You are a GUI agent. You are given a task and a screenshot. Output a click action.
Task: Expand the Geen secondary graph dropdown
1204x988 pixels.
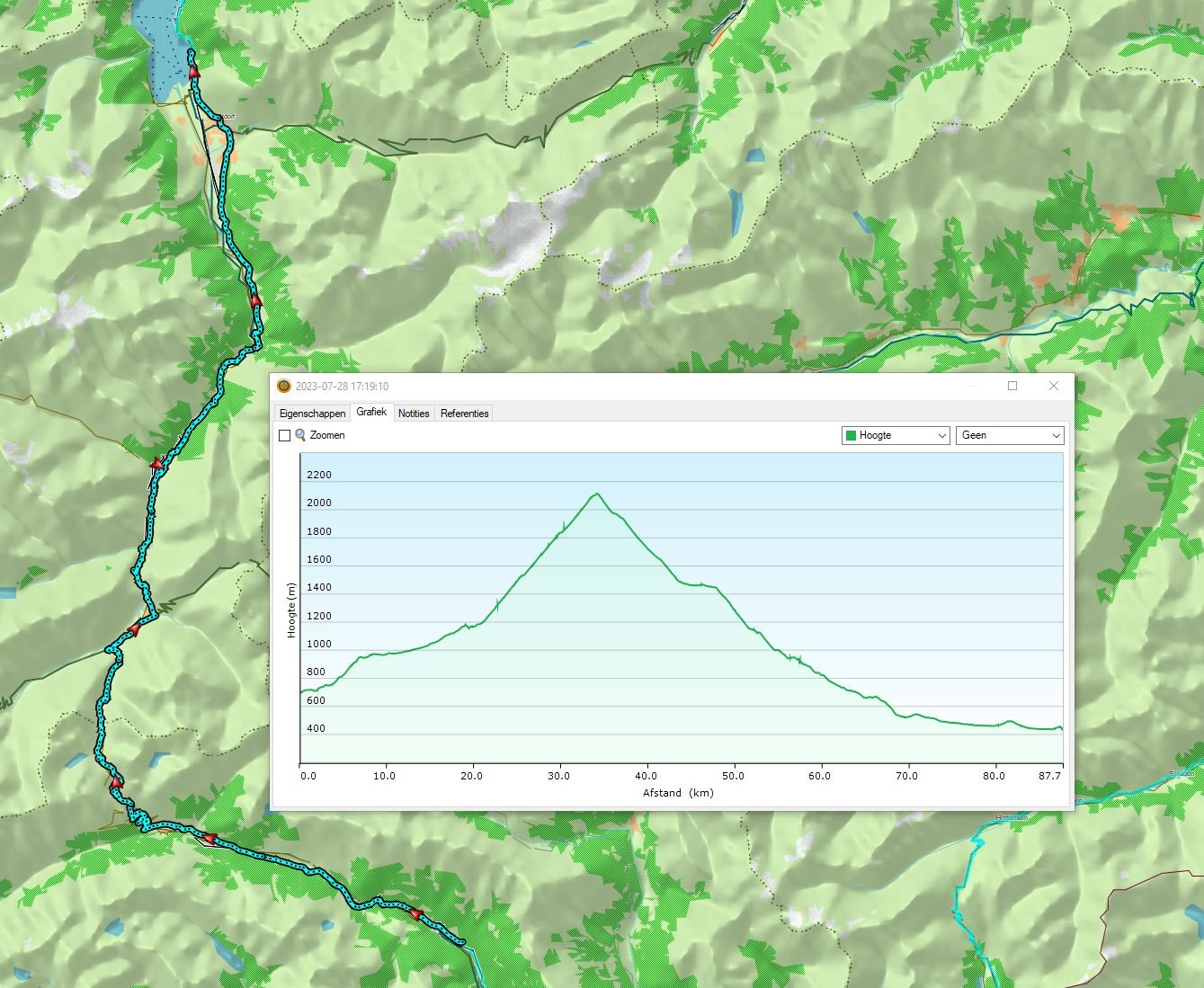tap(1010, 435)
